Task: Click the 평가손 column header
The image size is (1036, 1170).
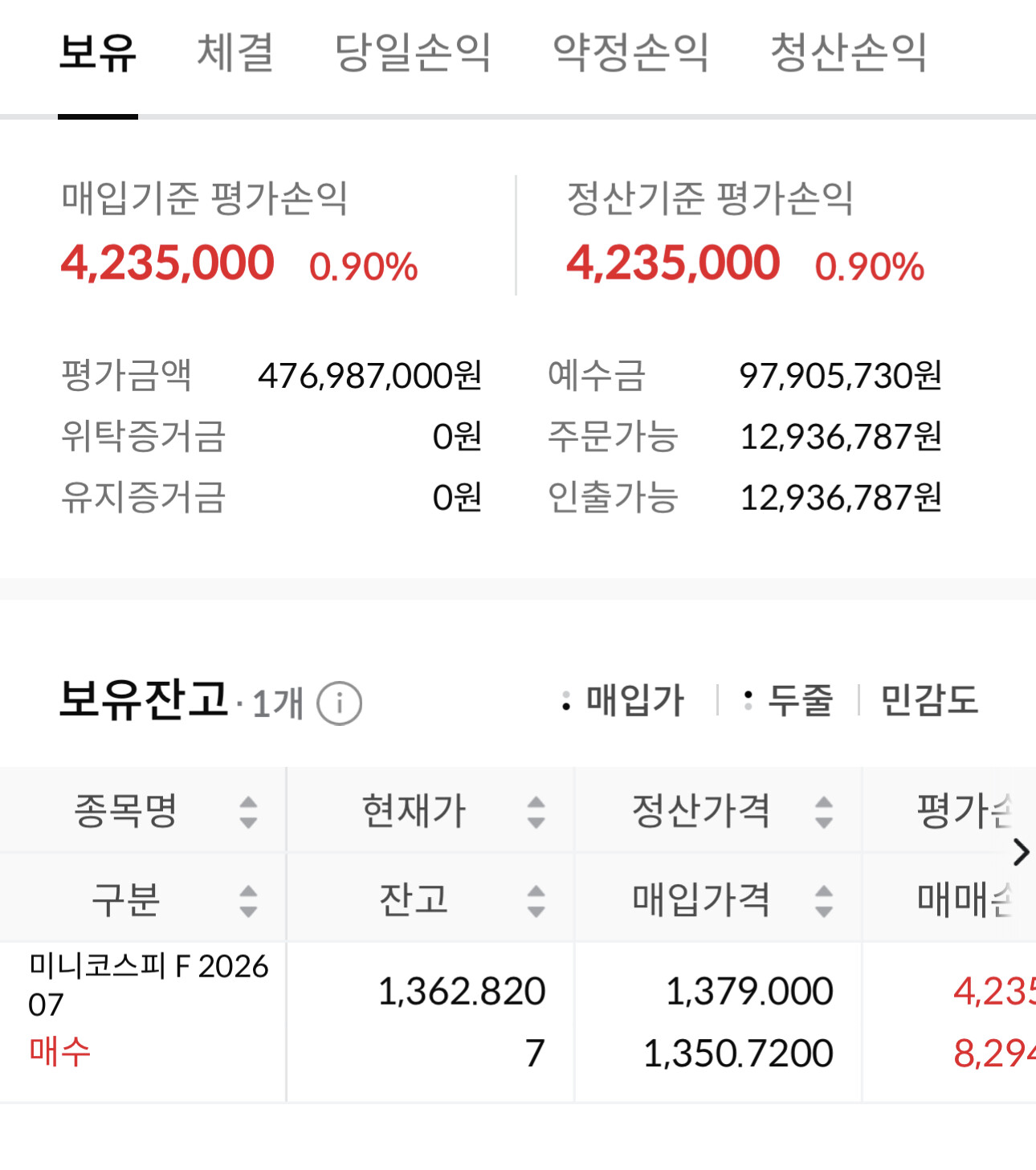Action: point(964,810)
